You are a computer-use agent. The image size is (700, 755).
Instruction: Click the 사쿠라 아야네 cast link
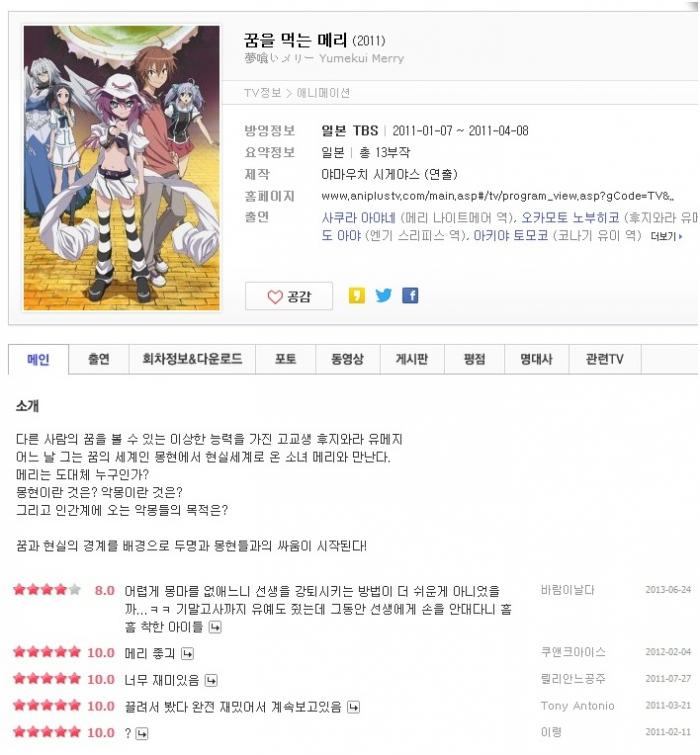tap(358, 218)
